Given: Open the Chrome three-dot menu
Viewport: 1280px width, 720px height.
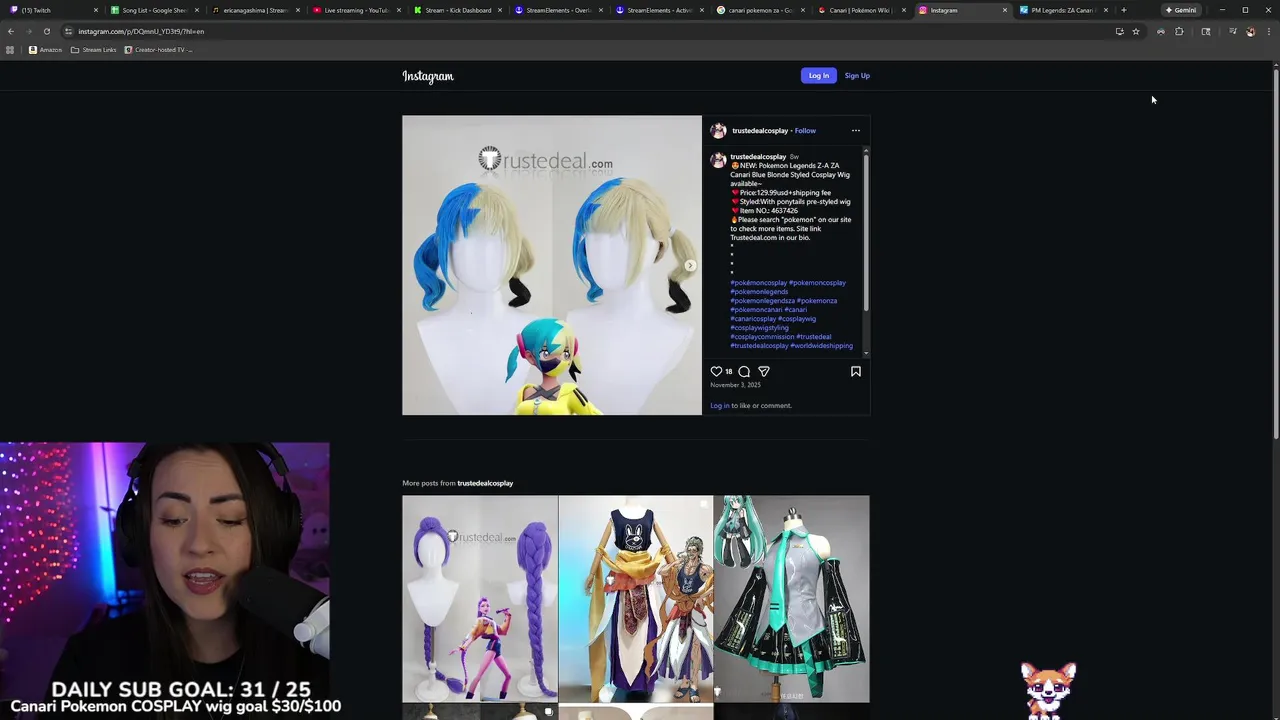Looking at the screenshot, I should (1268, 31).
